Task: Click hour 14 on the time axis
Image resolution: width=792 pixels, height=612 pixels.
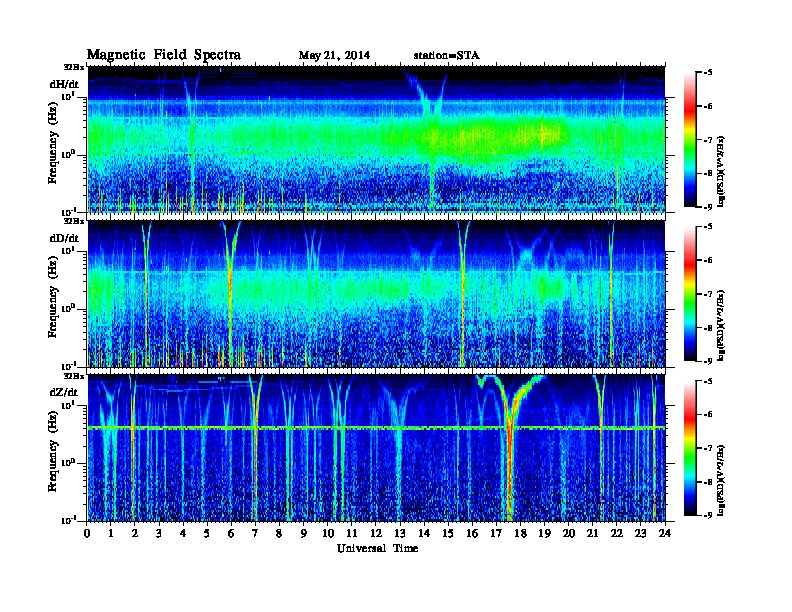Action: point(424,533)
